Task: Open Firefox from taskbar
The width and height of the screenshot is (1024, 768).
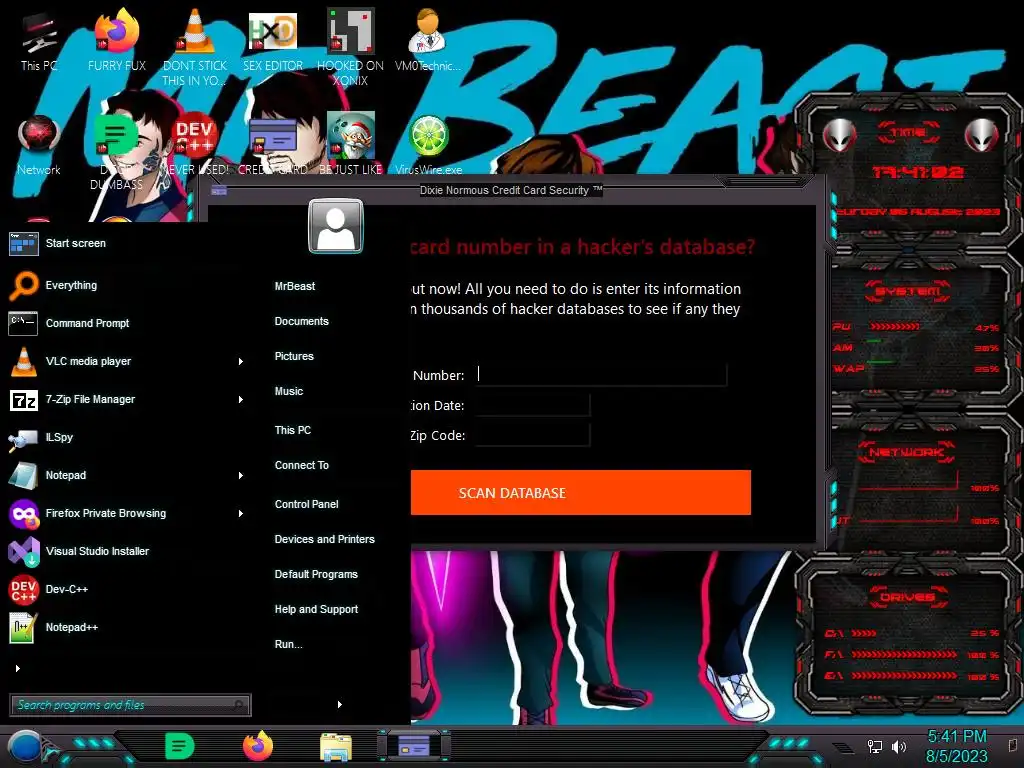Action: (x=258, y=746)
